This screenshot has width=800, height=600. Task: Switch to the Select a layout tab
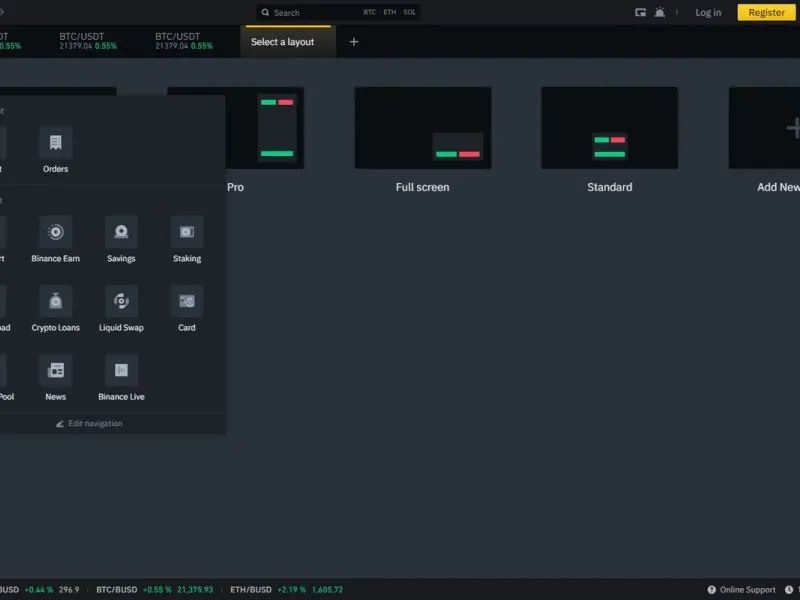288,42
